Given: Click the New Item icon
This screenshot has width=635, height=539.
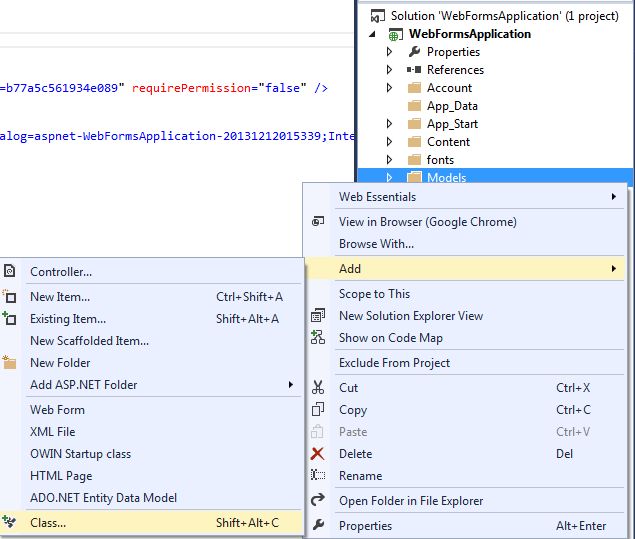Looking at the screenshot, I should pos(9,297).
